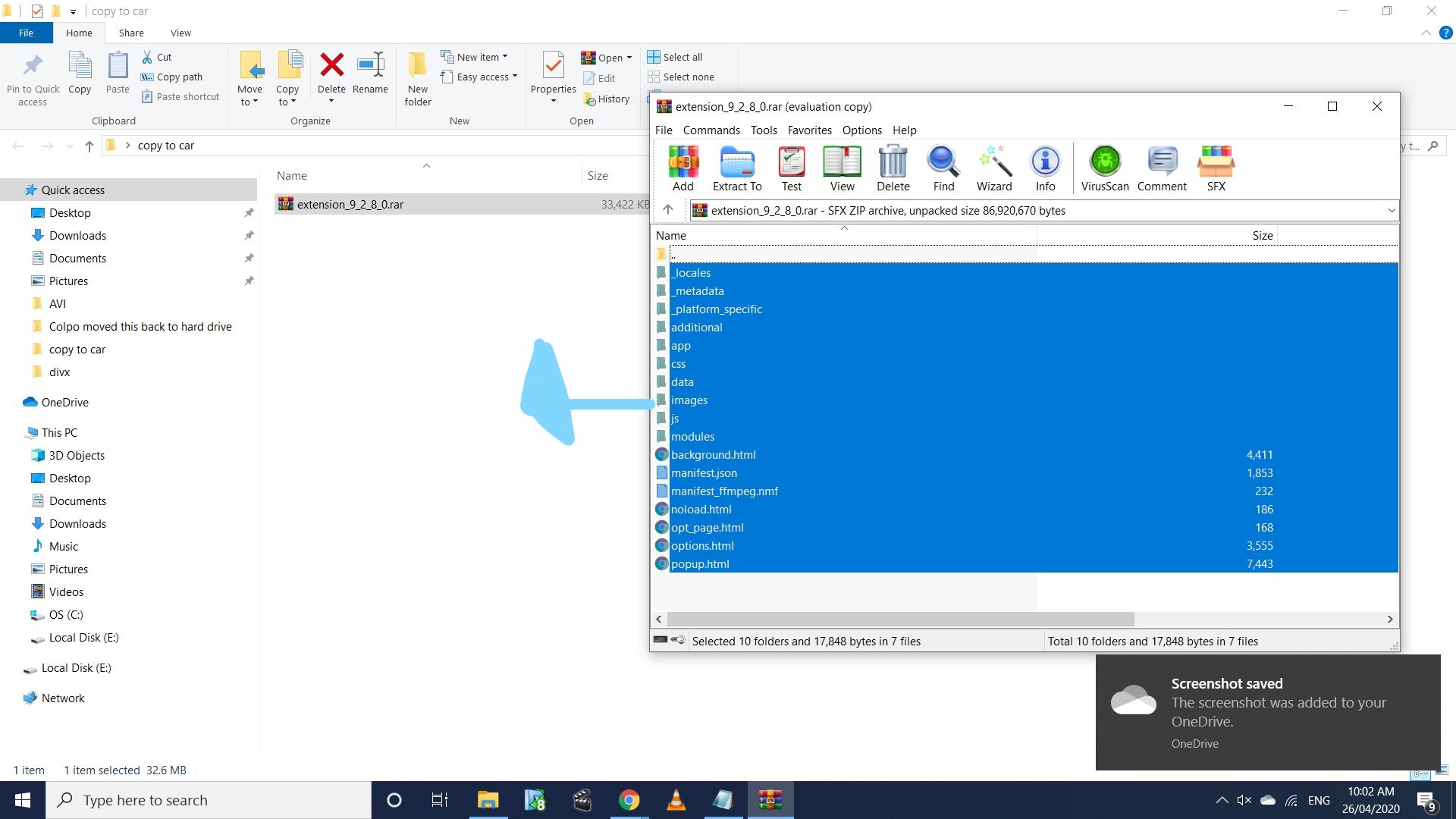Click the SFX toolbar icon
1456x819 pixels.
(1216, 168)
